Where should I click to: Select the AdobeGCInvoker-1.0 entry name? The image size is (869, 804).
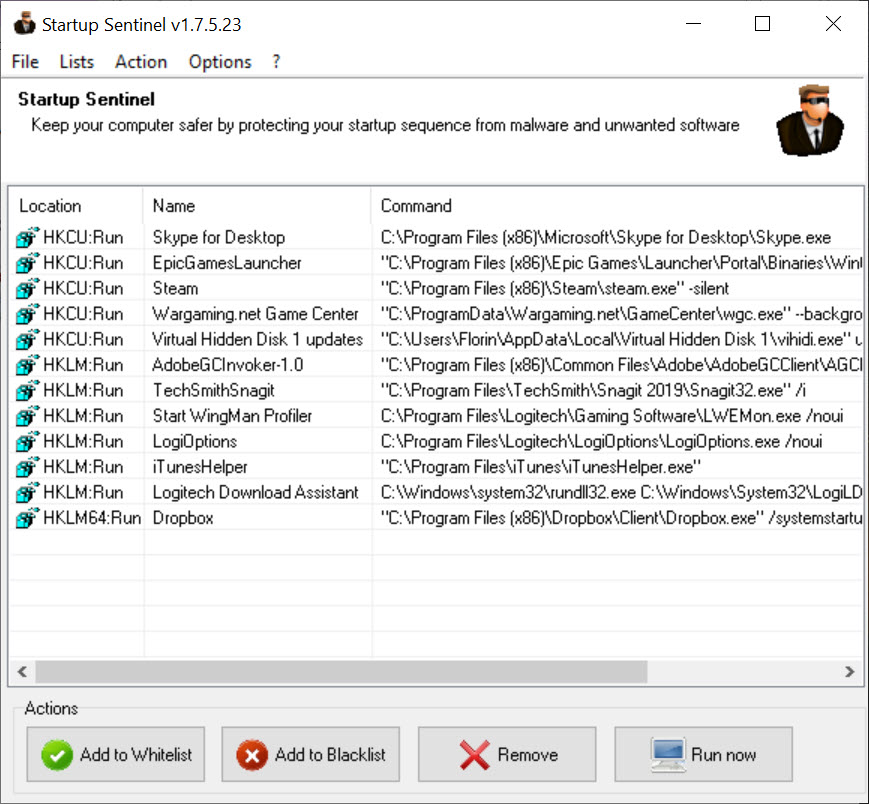[x=228, y=365]
